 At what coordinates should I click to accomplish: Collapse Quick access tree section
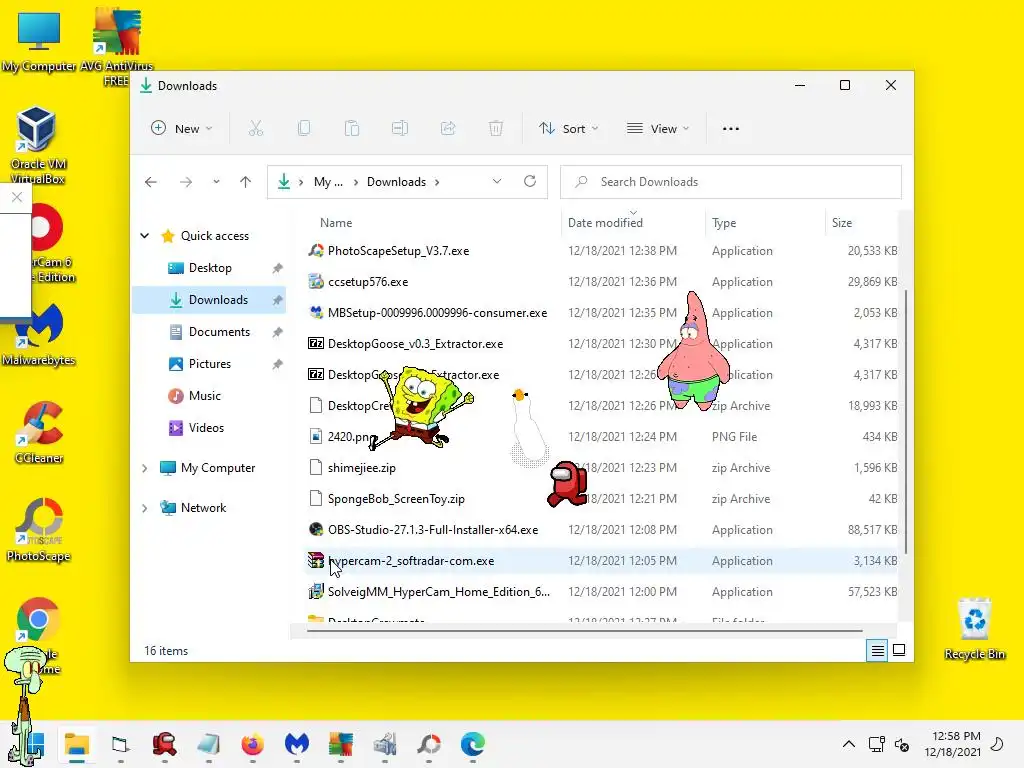click(144, 236)
